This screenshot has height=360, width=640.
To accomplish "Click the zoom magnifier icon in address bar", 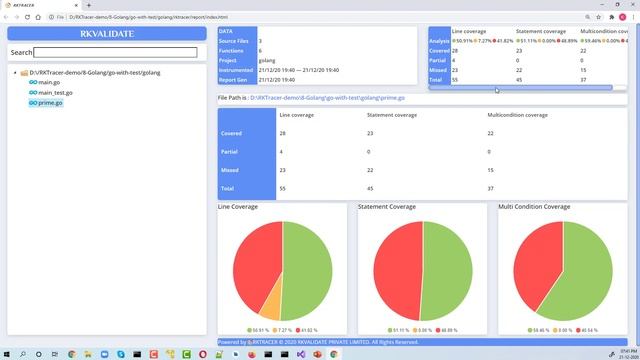I will coord(587,17).
